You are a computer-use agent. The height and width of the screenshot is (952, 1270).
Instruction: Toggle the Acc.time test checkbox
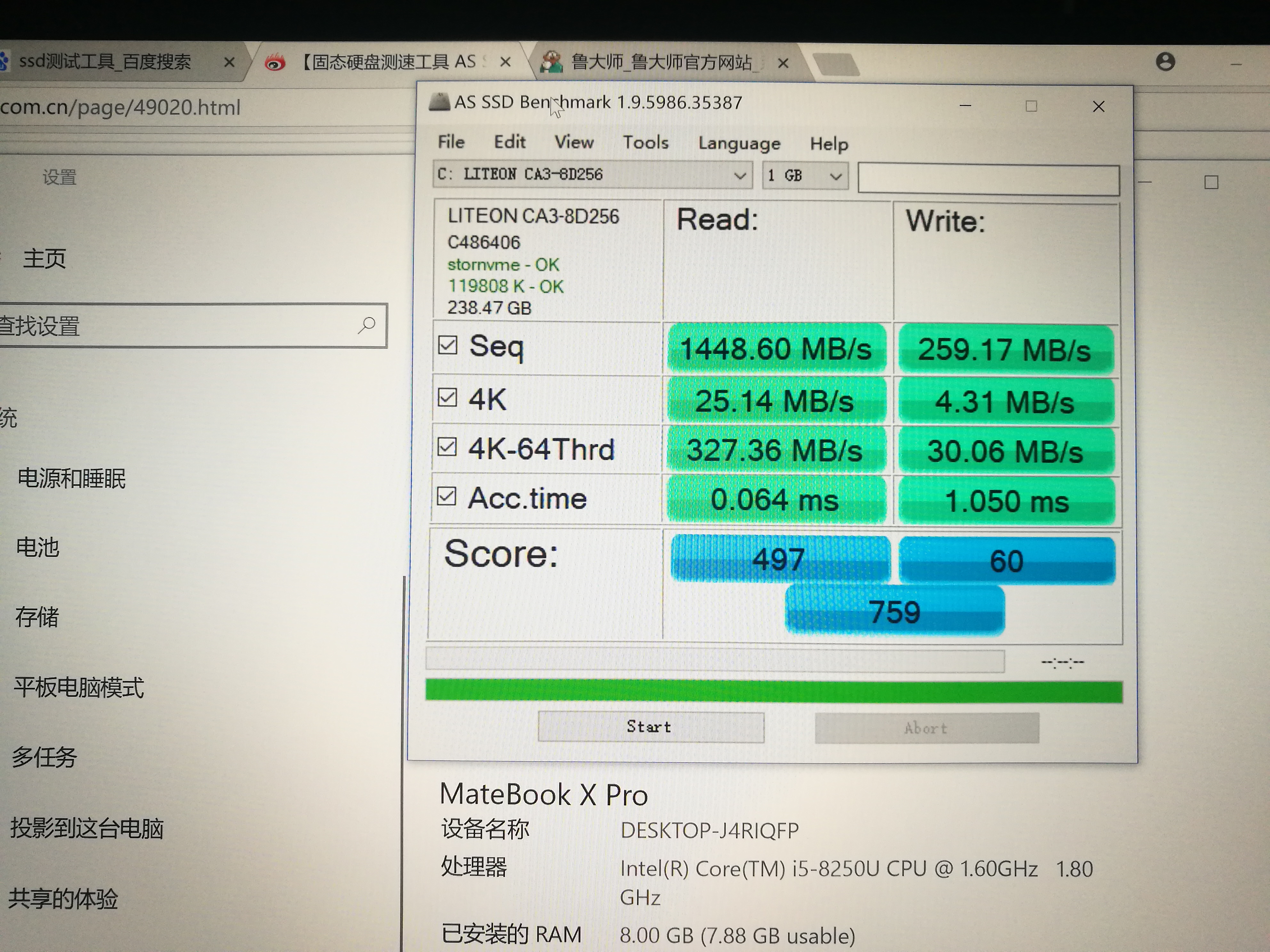point(446,496)
